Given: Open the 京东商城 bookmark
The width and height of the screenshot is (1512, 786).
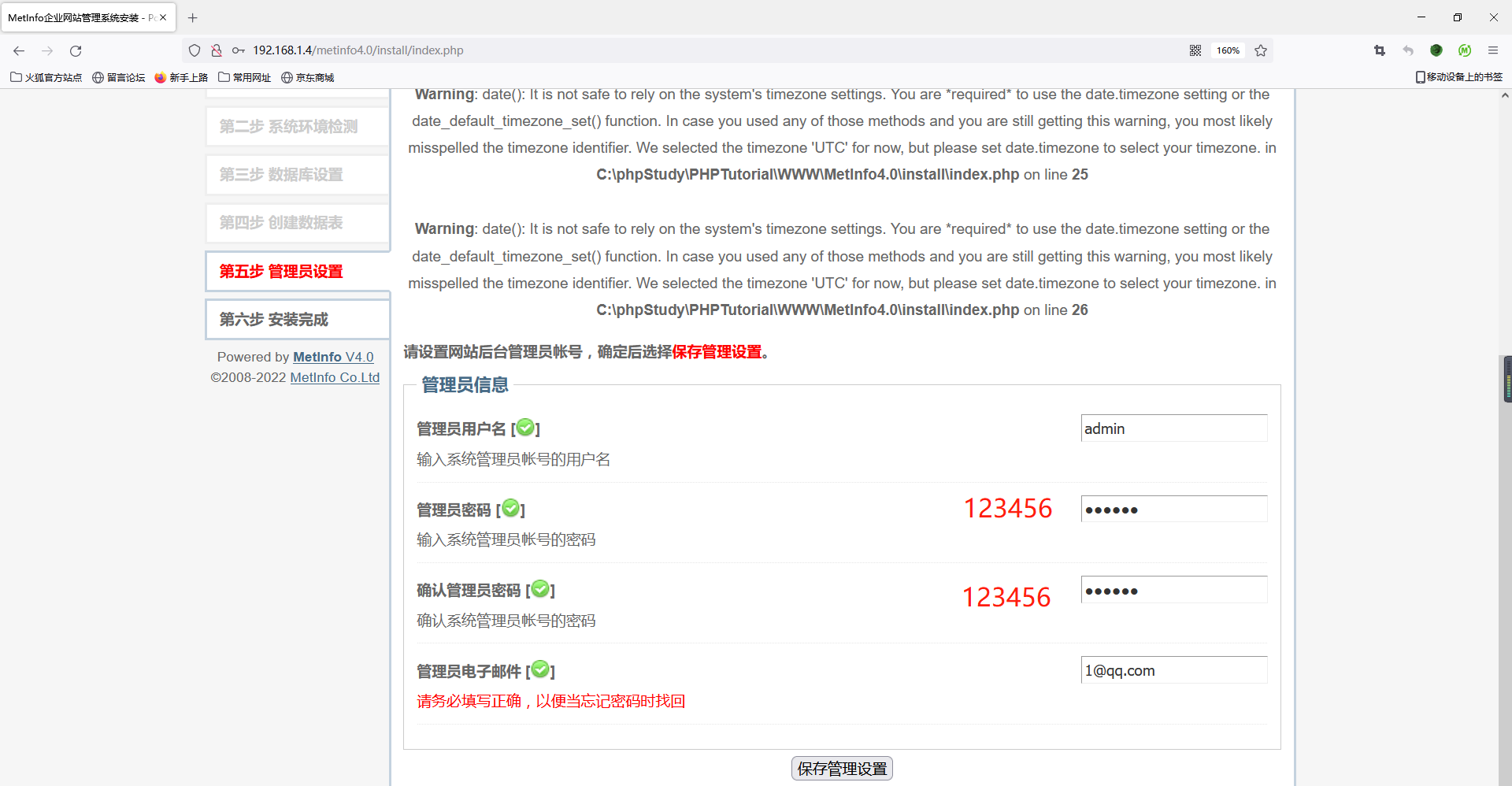Looking at the screenshot, I should (x=308, y=77).
